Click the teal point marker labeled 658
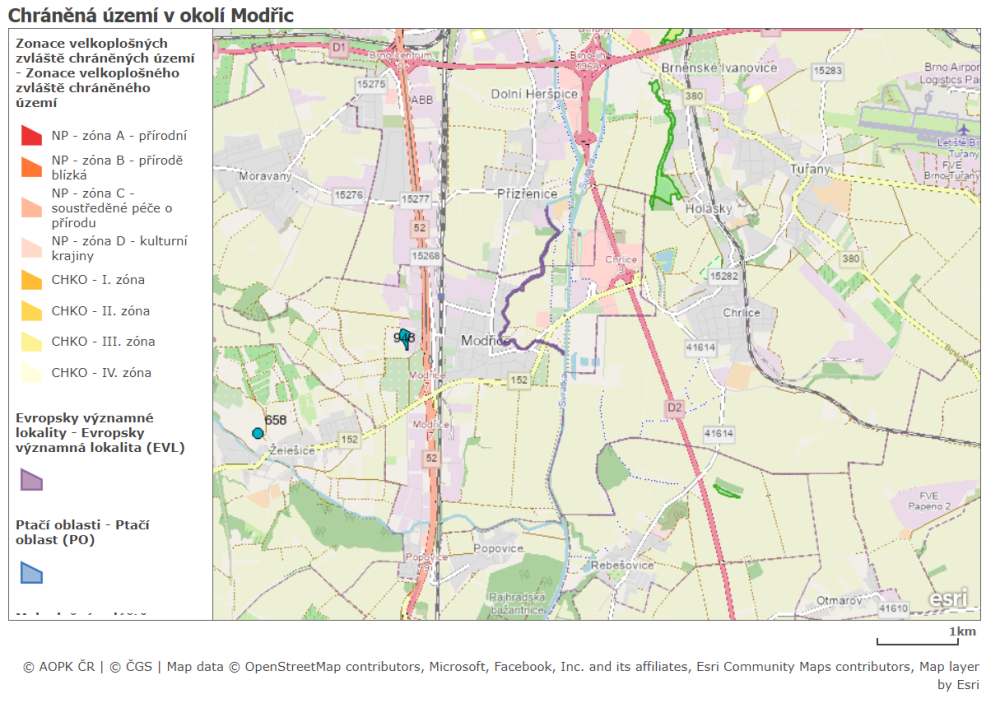The image size is (1000, 722). (258, 433)
